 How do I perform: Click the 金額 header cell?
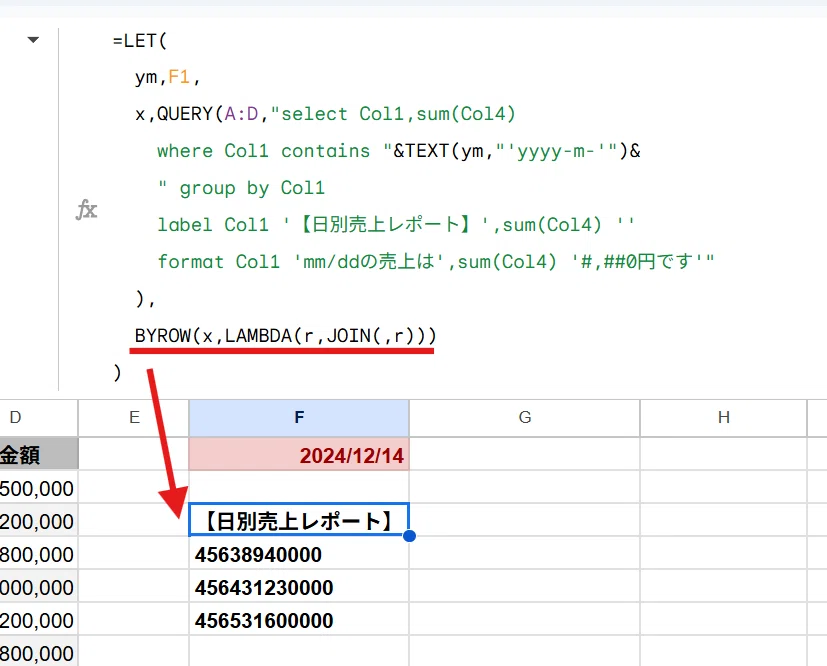(x=39, y=454)
